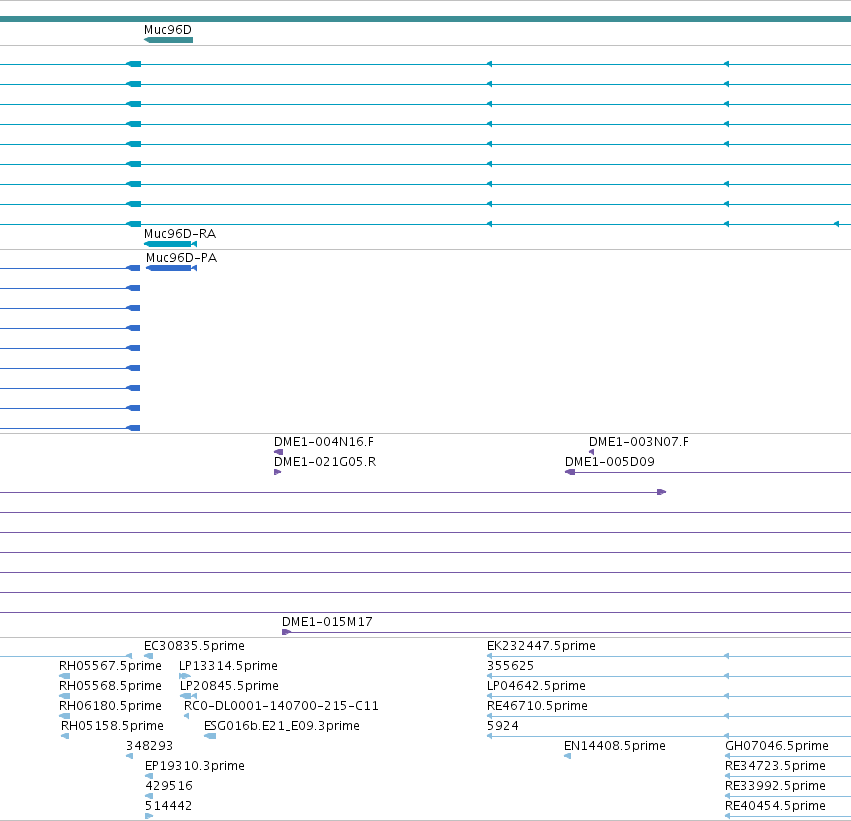This screenshot has width=851, height=821.
Task: Click the RE46710.5prime label
Action: tap(537, 706)
